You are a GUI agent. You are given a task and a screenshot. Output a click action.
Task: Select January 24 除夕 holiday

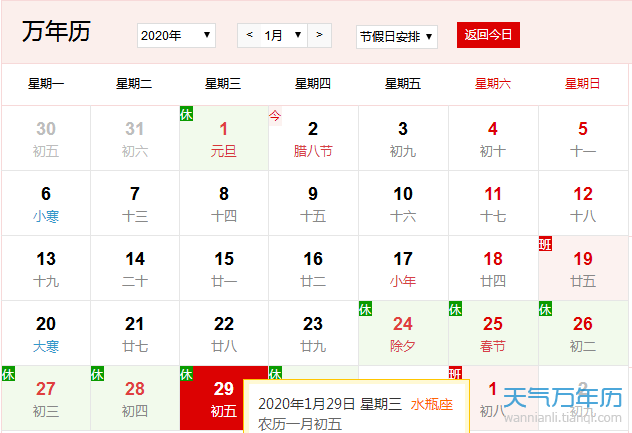[x=403, y=333]
